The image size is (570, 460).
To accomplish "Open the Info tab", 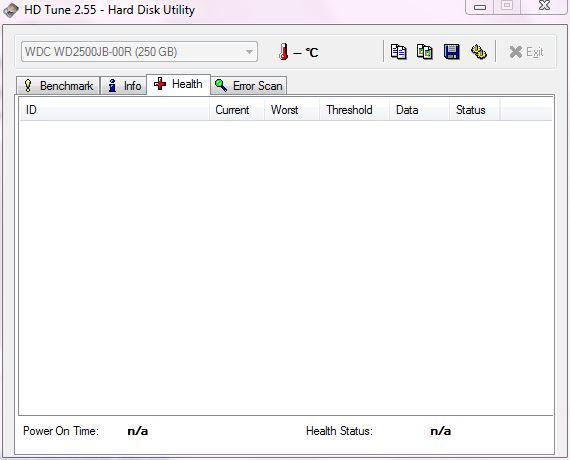I will coord(124,86).
